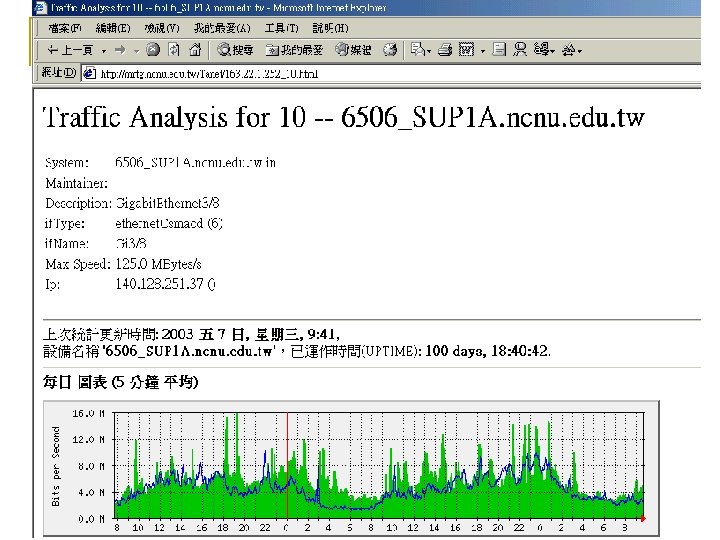The width and height of the screenshot is (720, 540).
Task: Click the Maintainer label
Action: 76,183
